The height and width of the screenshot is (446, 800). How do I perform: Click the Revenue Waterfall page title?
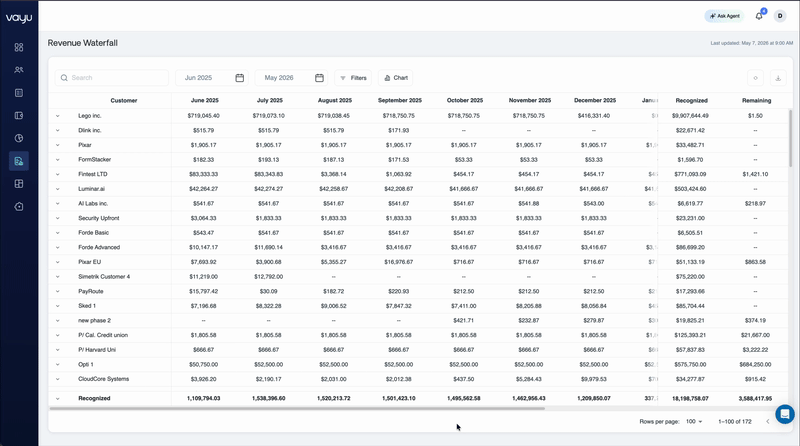tap(83, 43)
